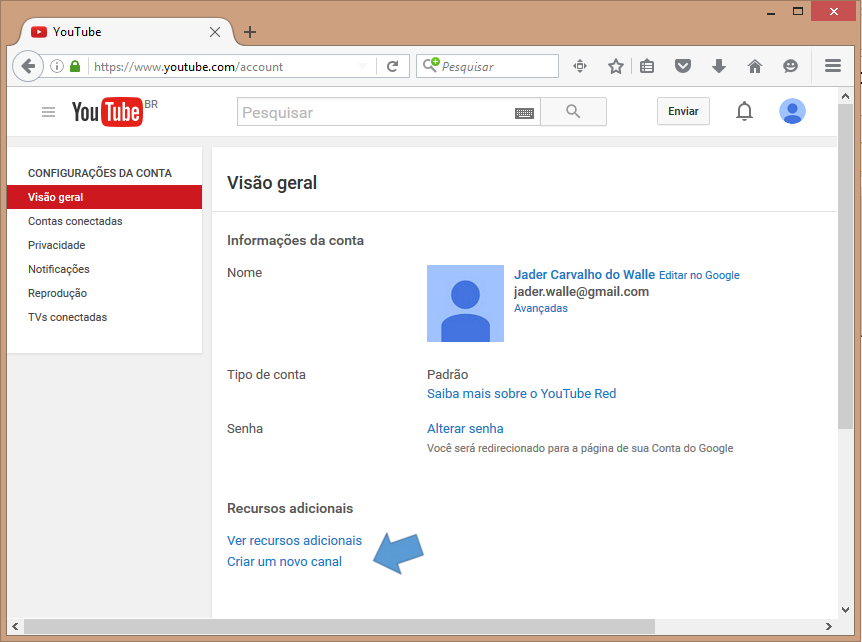Open site information icon in address bar

pos(57,67)
